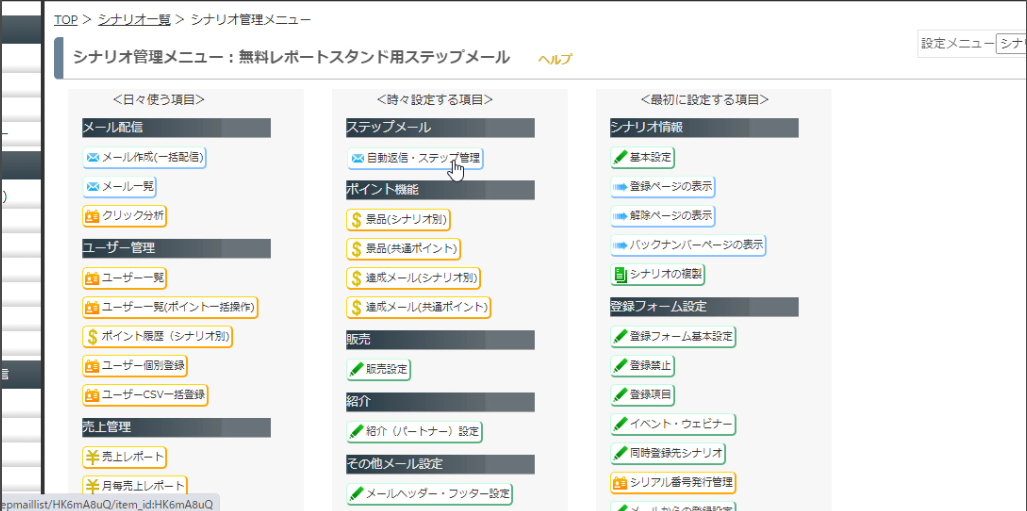The image size is (1027, 511).
Task: Open シナリオ一覧 breadcrumb link
Action: coord(134,20)
